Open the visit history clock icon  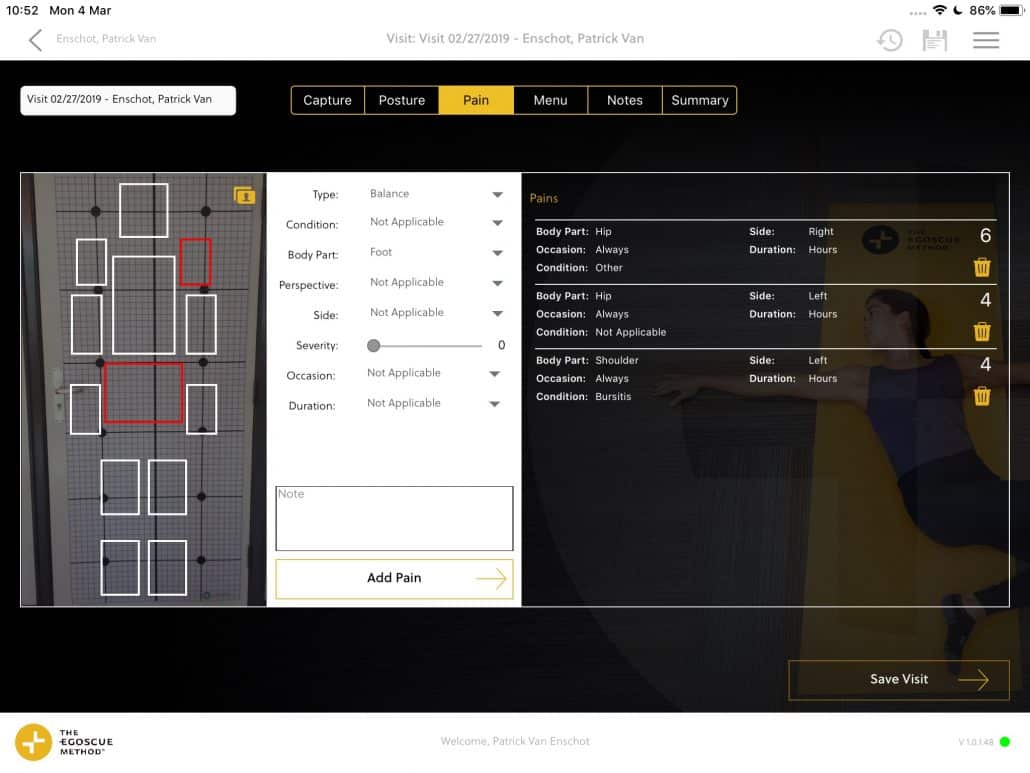click(889, 40)
